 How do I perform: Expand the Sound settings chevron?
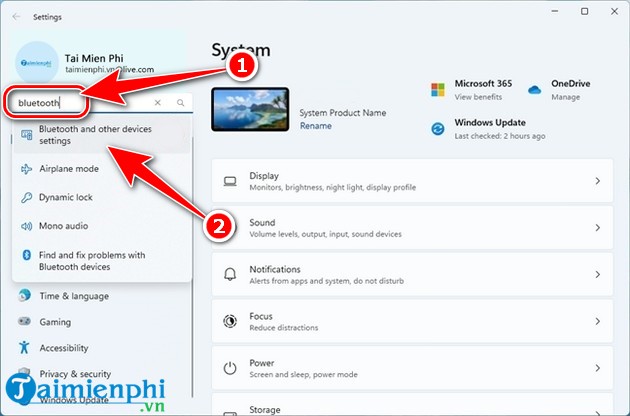(x=597, y=228)
